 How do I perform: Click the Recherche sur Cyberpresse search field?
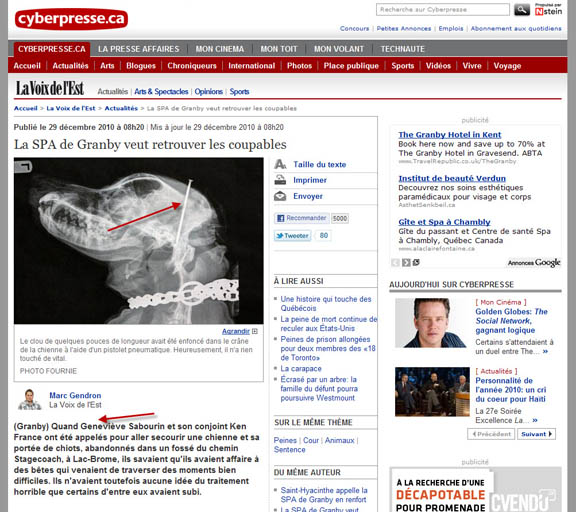tap(443, 10)
